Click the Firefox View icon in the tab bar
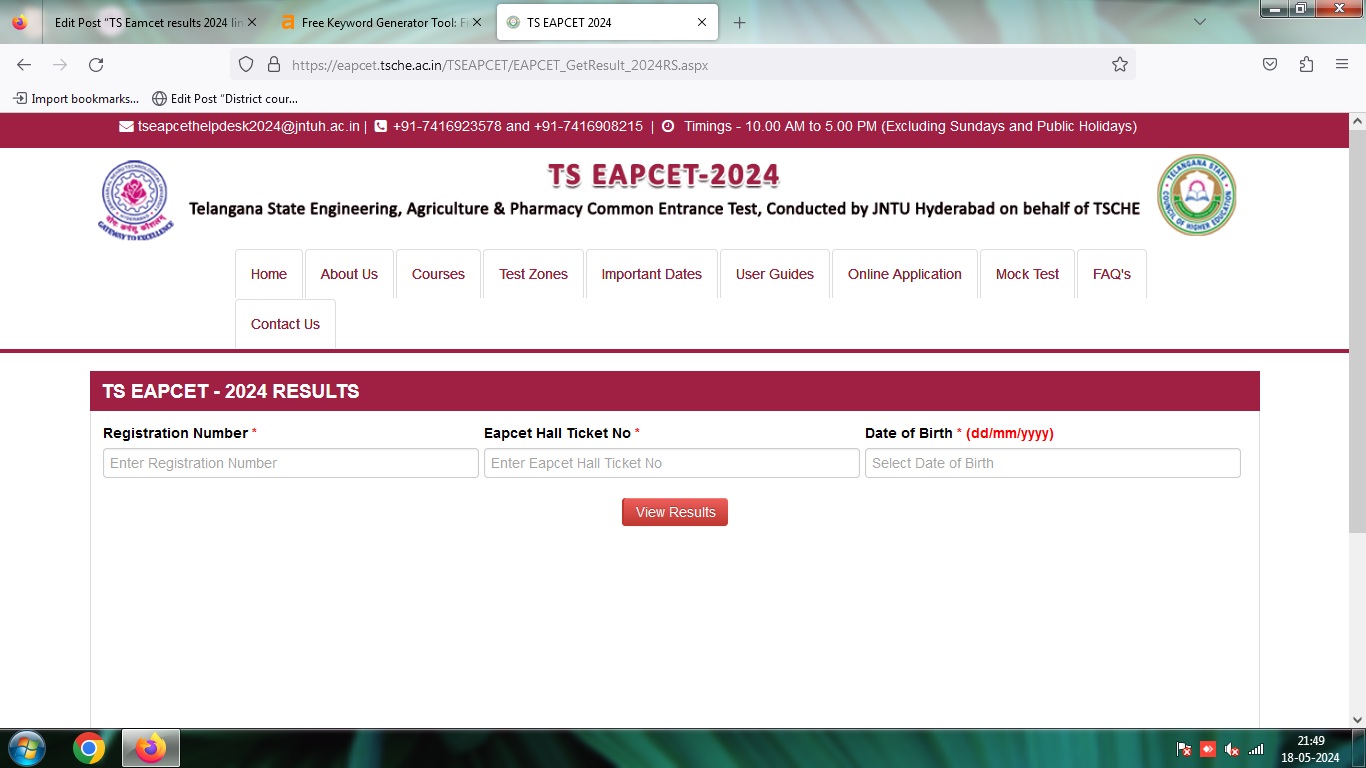This screenshot has width=1366, height=768. tap(20, 22)
